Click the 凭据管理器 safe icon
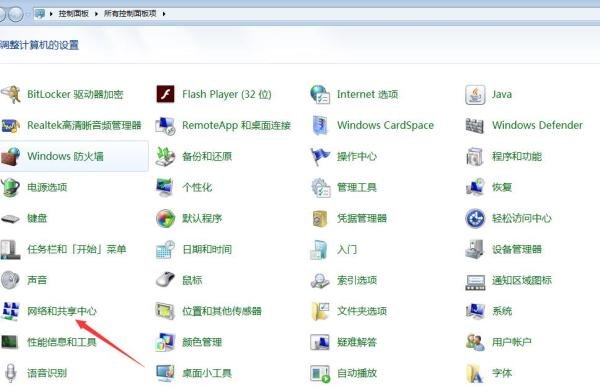This screenshot has width=600, height=392. click(x=320, y=218)
